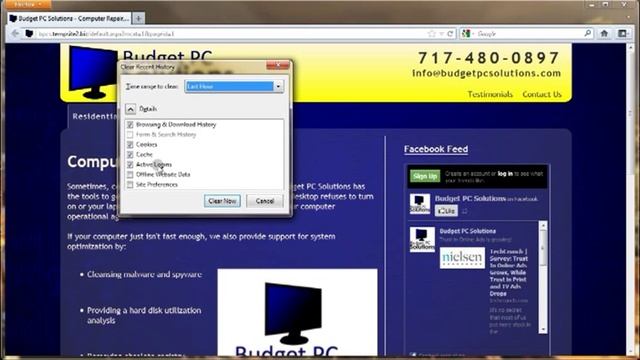Click the Budget PC monitor image in content

click(x=297, y=313)
